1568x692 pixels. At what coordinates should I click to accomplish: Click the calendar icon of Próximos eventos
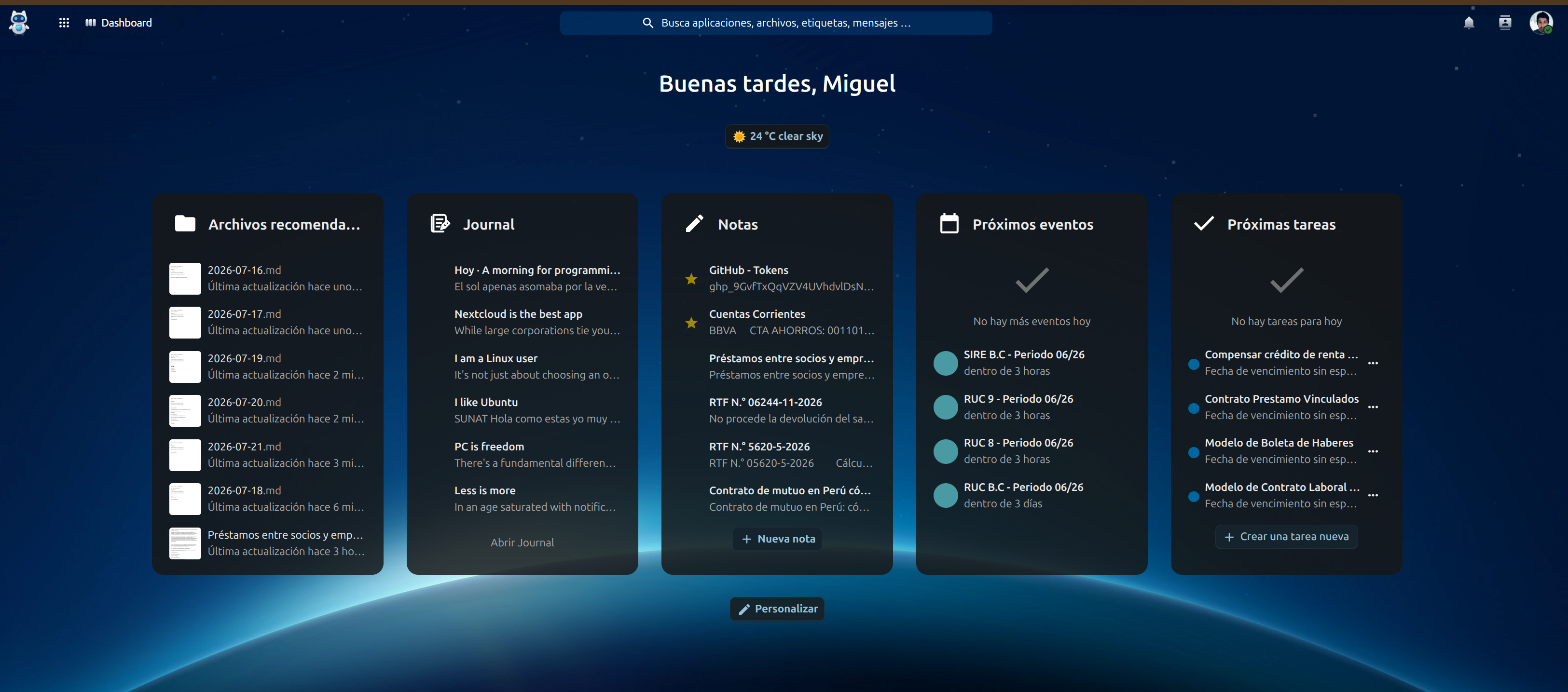[x=949, y=224]
